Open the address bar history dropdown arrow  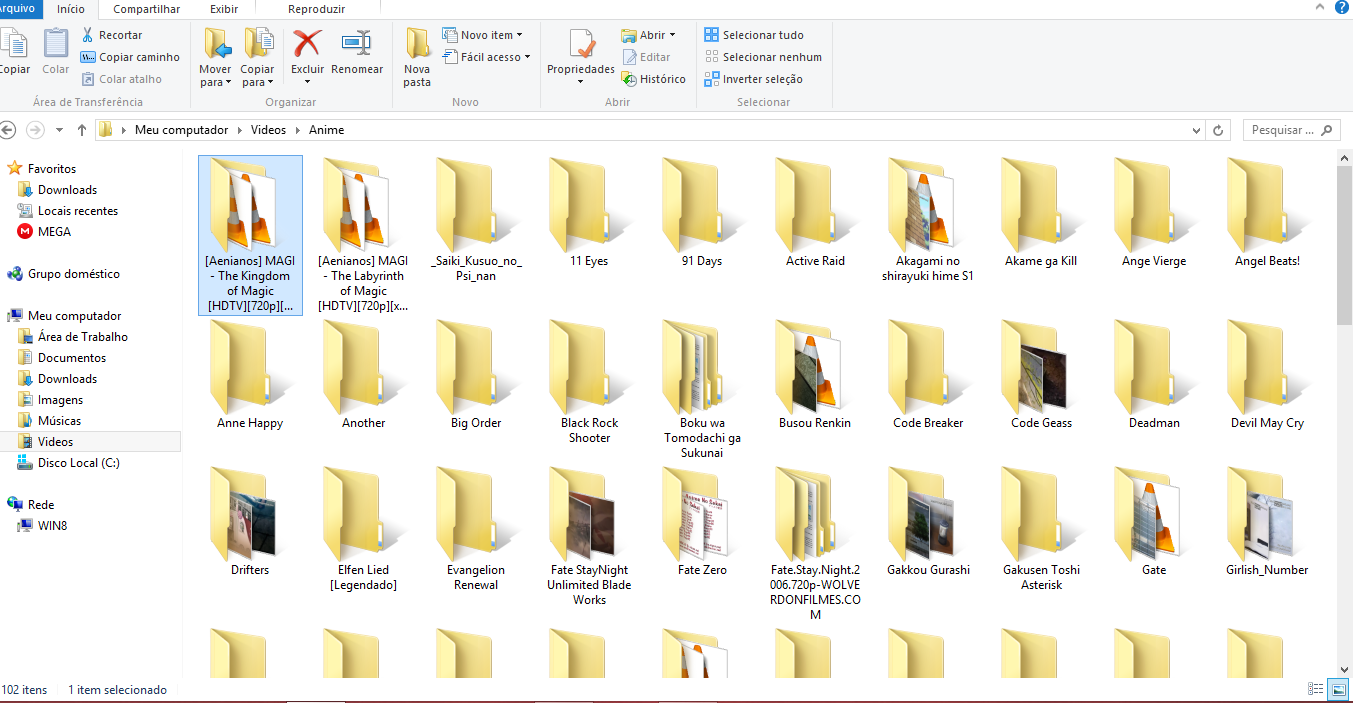click(x=1197, y=130)
